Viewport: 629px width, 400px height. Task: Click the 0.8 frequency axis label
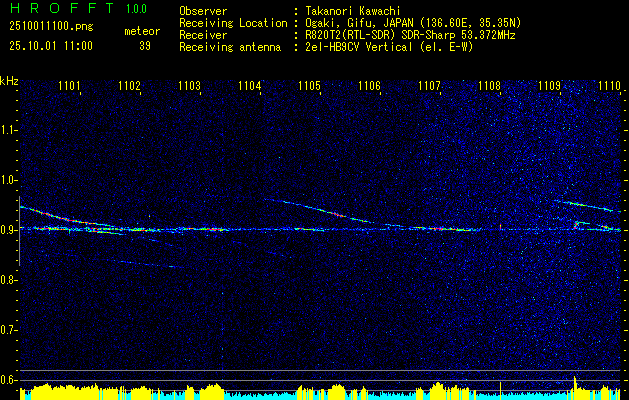tap(8, 280)
